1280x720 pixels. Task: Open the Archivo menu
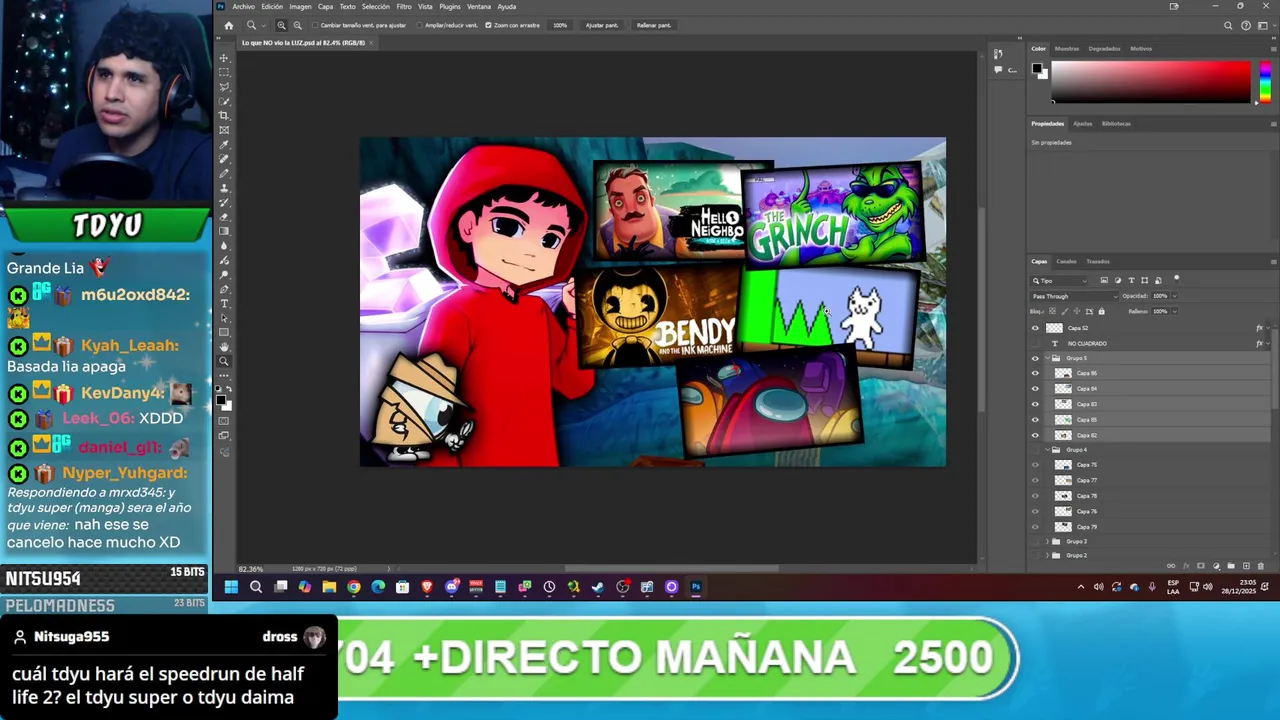243,7
